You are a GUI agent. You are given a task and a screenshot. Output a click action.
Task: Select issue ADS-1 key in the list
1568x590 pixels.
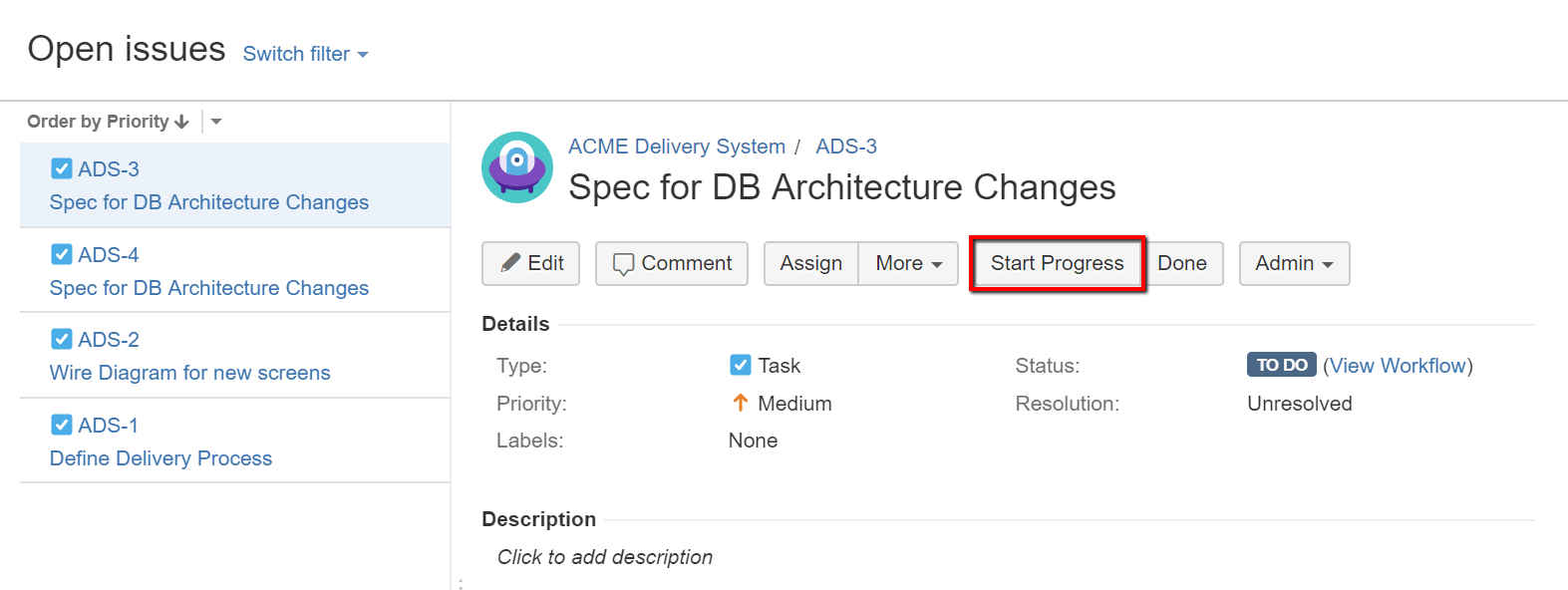[109, 426]
